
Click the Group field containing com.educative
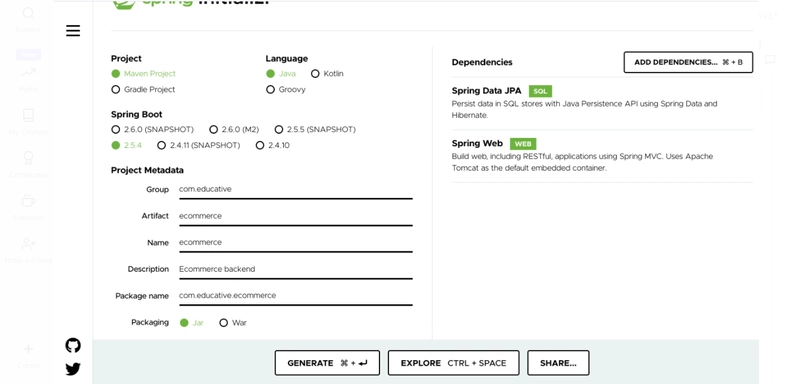[x=295, y=189]
